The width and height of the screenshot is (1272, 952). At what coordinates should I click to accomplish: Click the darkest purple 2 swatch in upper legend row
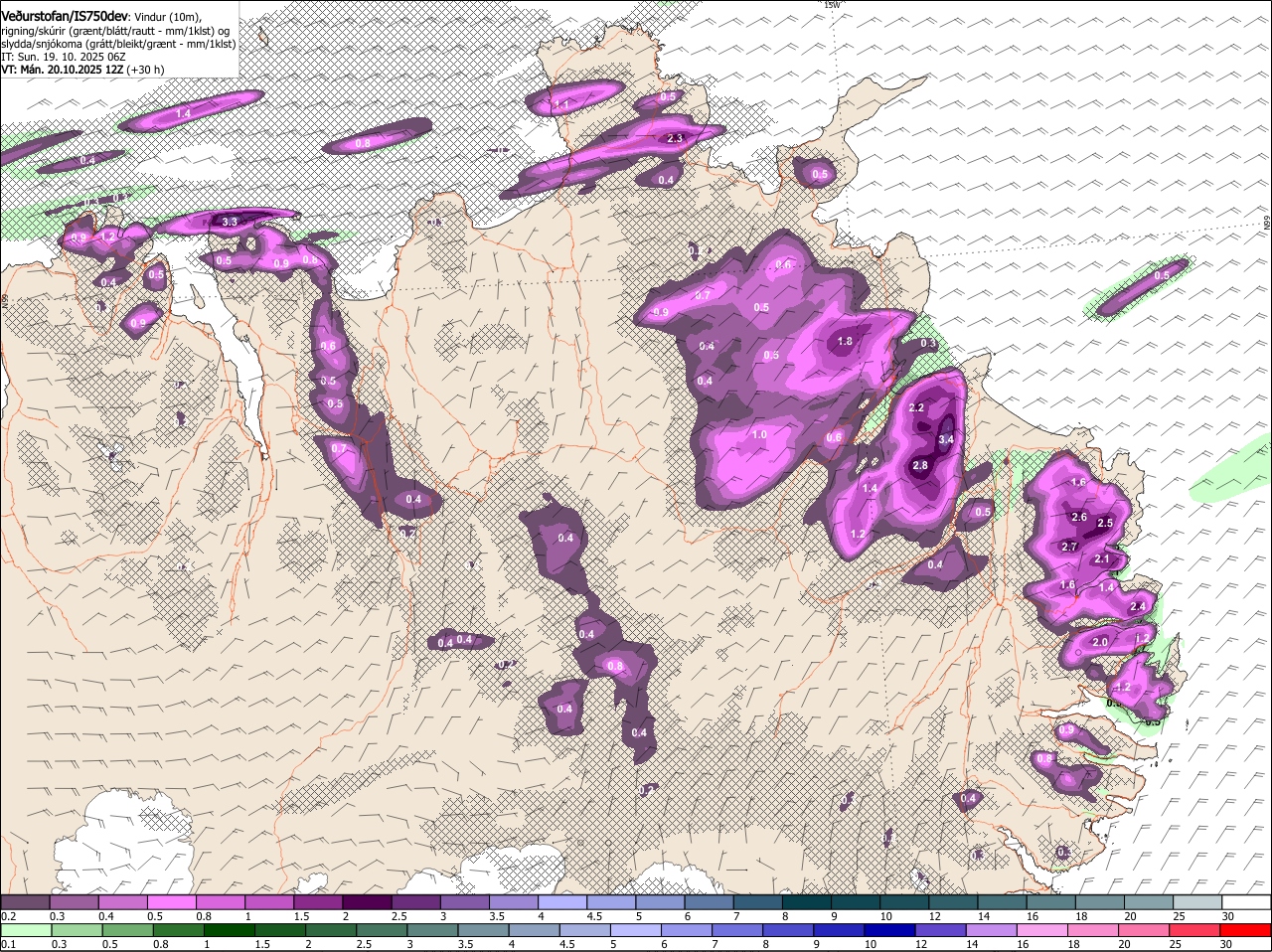tap(367, 901)
